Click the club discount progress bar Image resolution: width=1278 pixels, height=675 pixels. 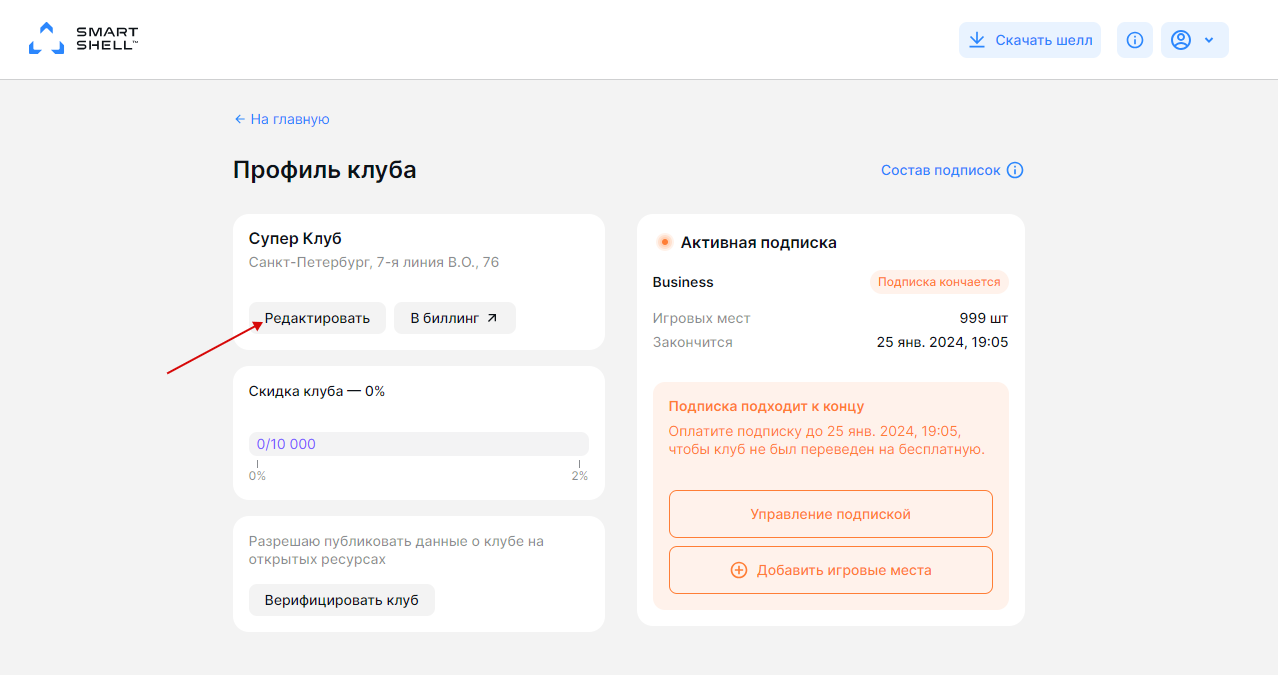418,443
